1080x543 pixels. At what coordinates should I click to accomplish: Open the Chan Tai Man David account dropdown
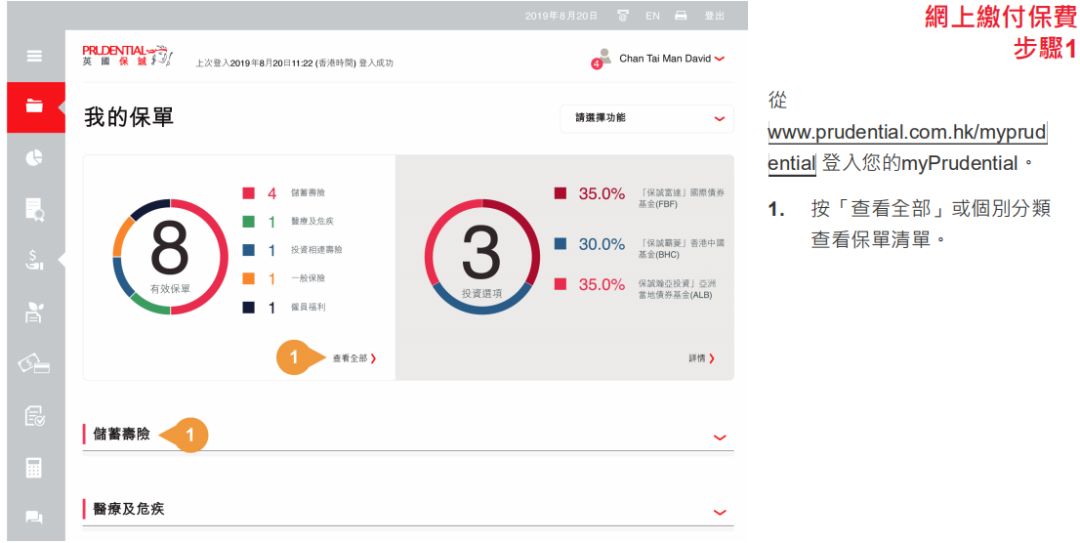[672, 59]
